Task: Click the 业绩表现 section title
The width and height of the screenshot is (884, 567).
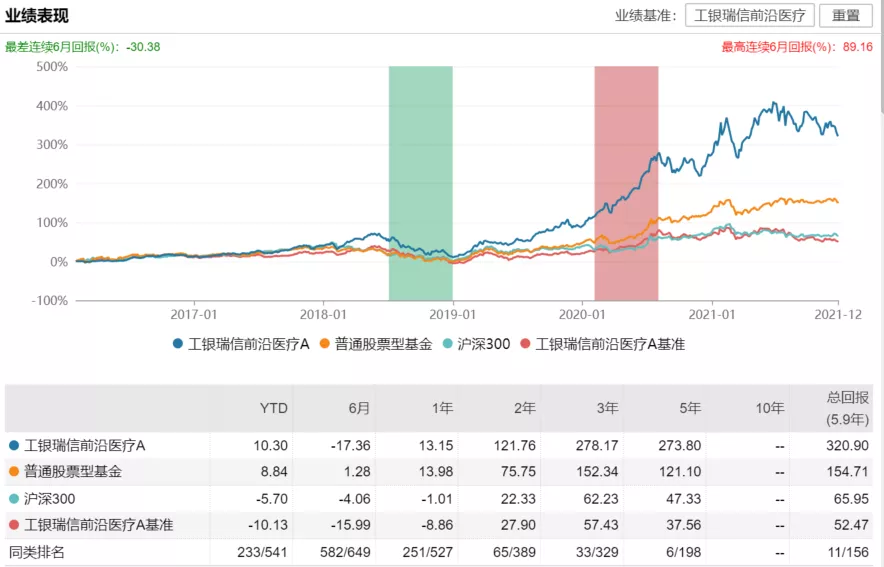Action: 37,16
